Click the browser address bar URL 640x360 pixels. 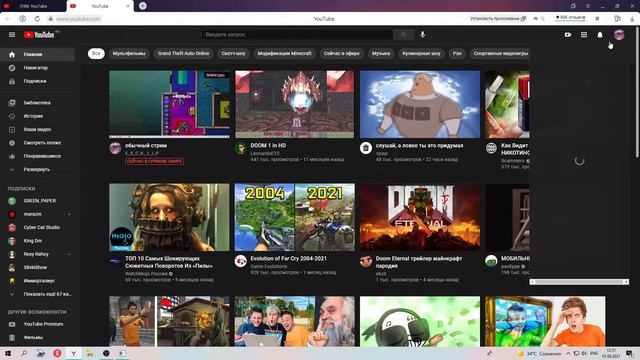(78, 19)
